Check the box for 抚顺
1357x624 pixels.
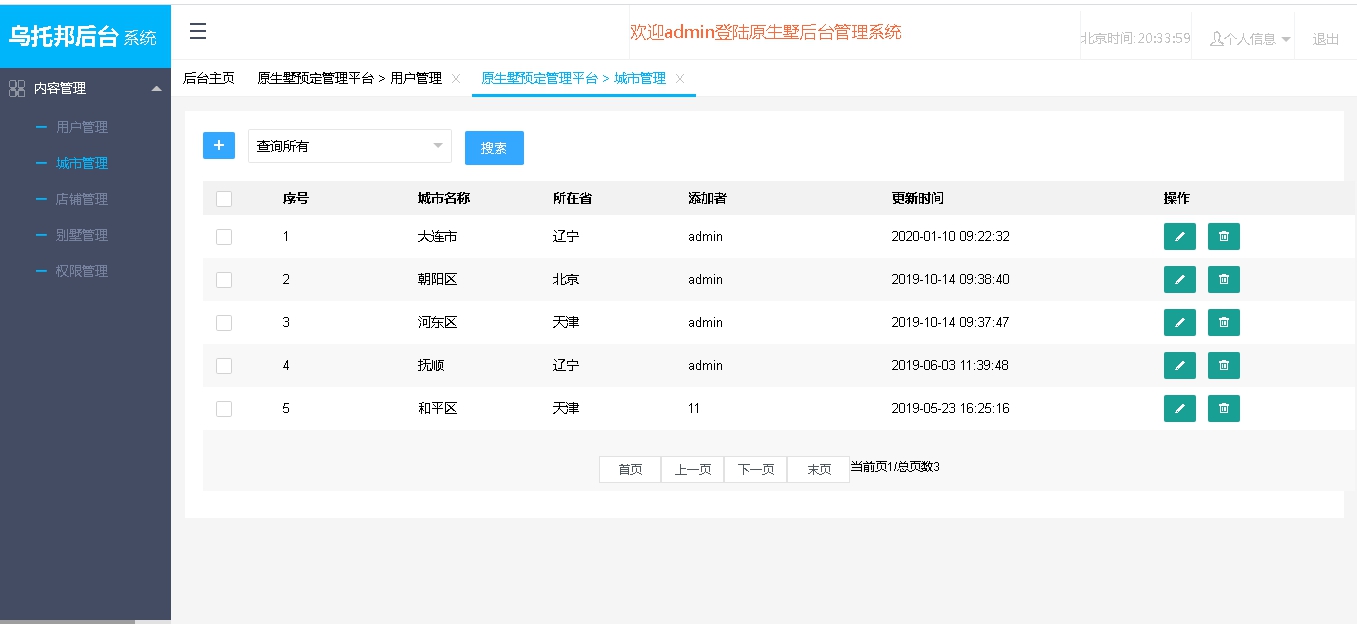tap(224, 366)
